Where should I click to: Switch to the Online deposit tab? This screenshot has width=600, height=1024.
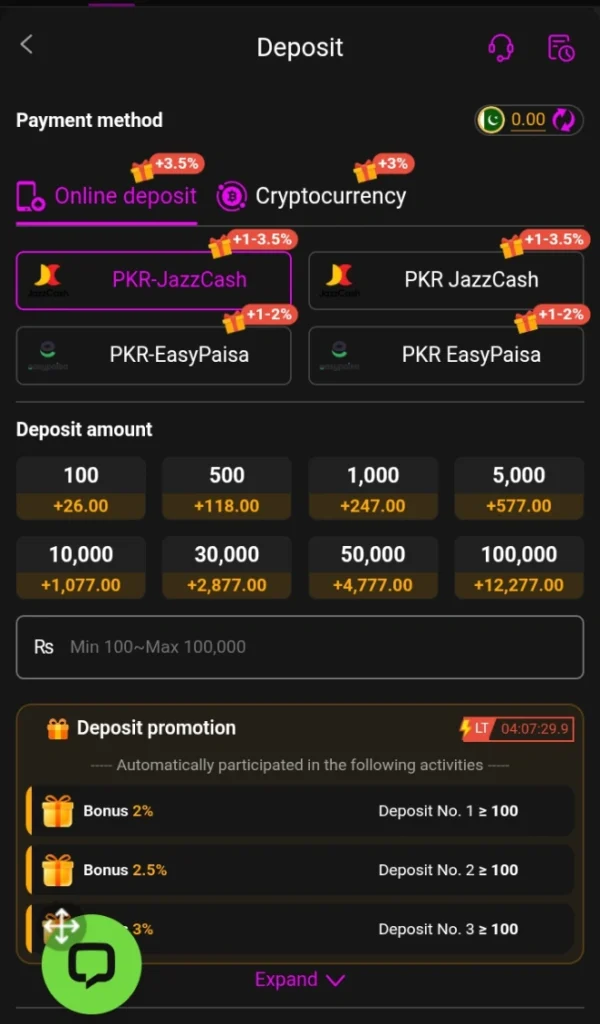(x=106, y=196)
